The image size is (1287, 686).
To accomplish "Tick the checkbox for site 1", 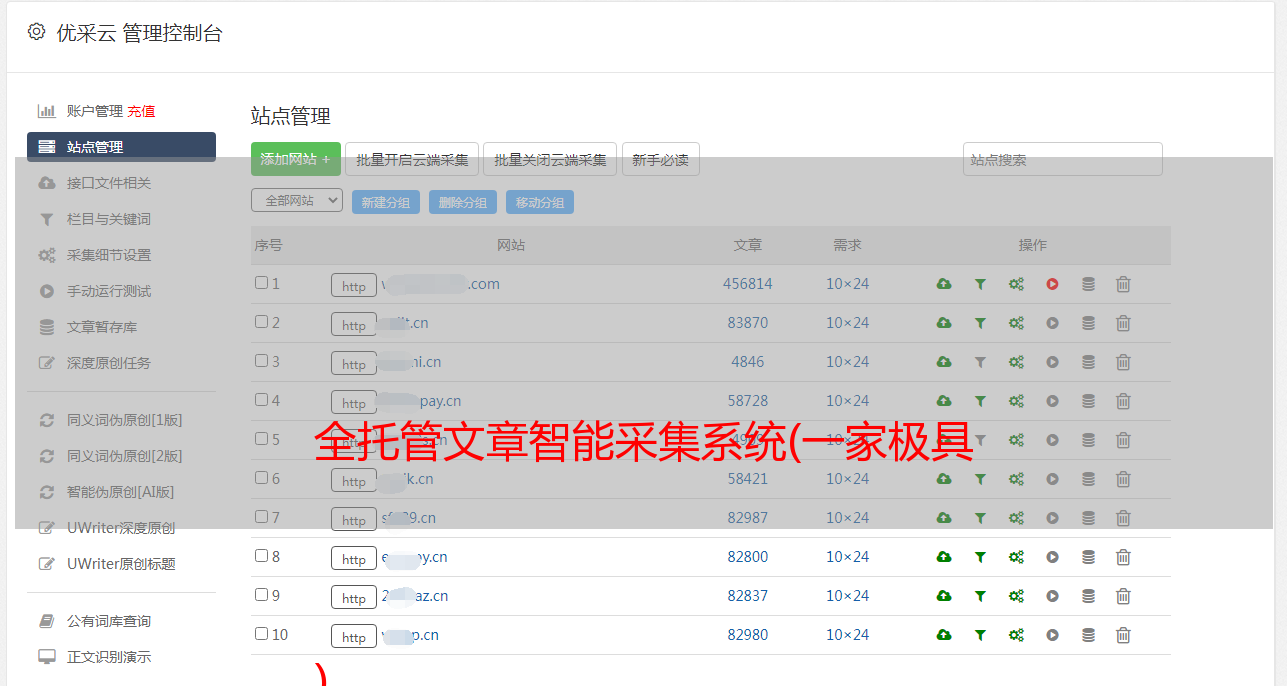I will tap(261, 283).
